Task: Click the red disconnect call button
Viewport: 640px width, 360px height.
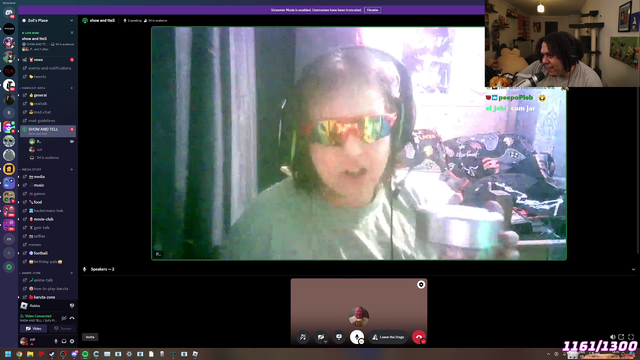Action: [419, 337]
